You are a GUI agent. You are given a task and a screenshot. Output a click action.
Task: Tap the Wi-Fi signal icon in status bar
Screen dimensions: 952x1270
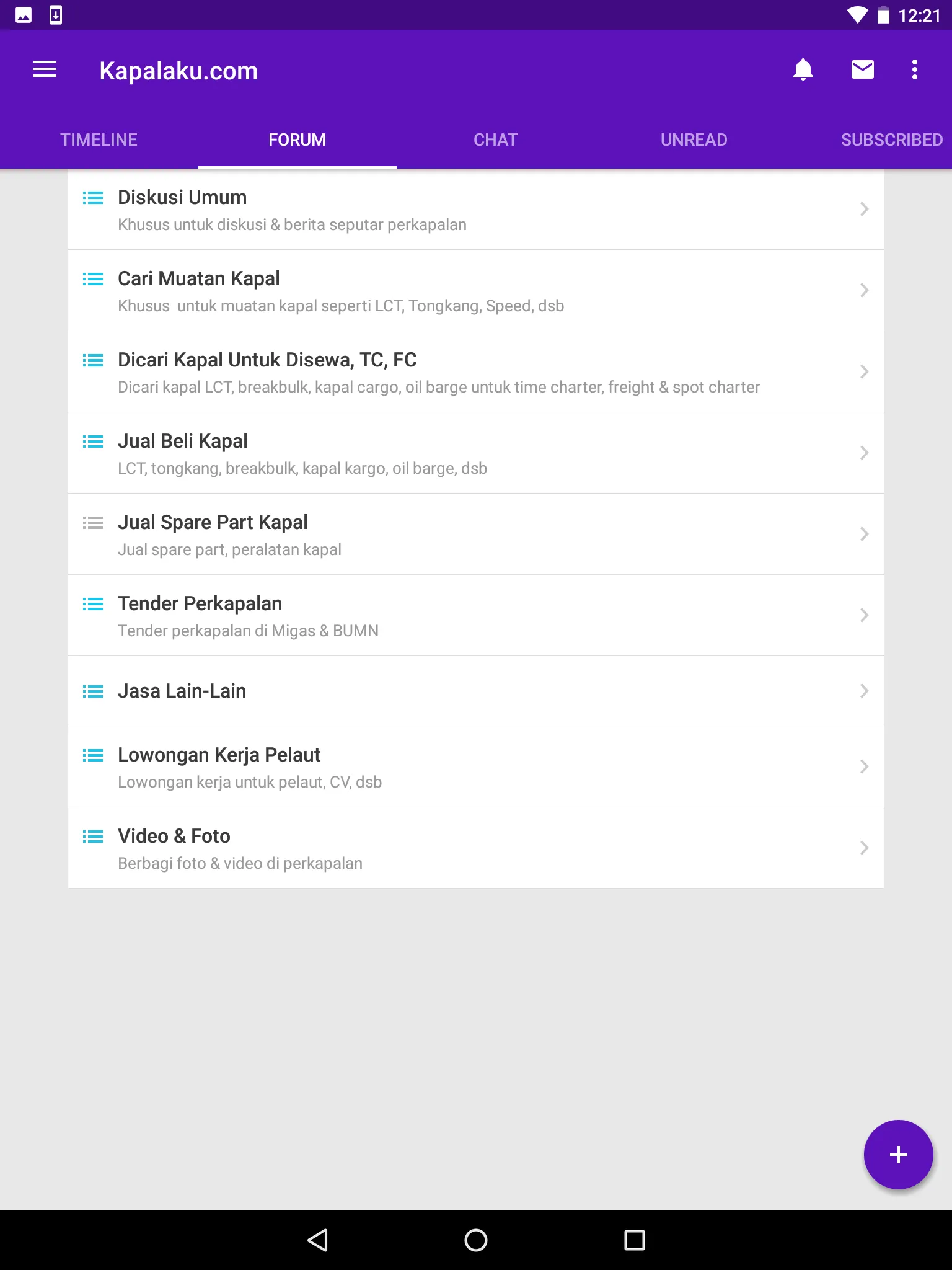858,15
